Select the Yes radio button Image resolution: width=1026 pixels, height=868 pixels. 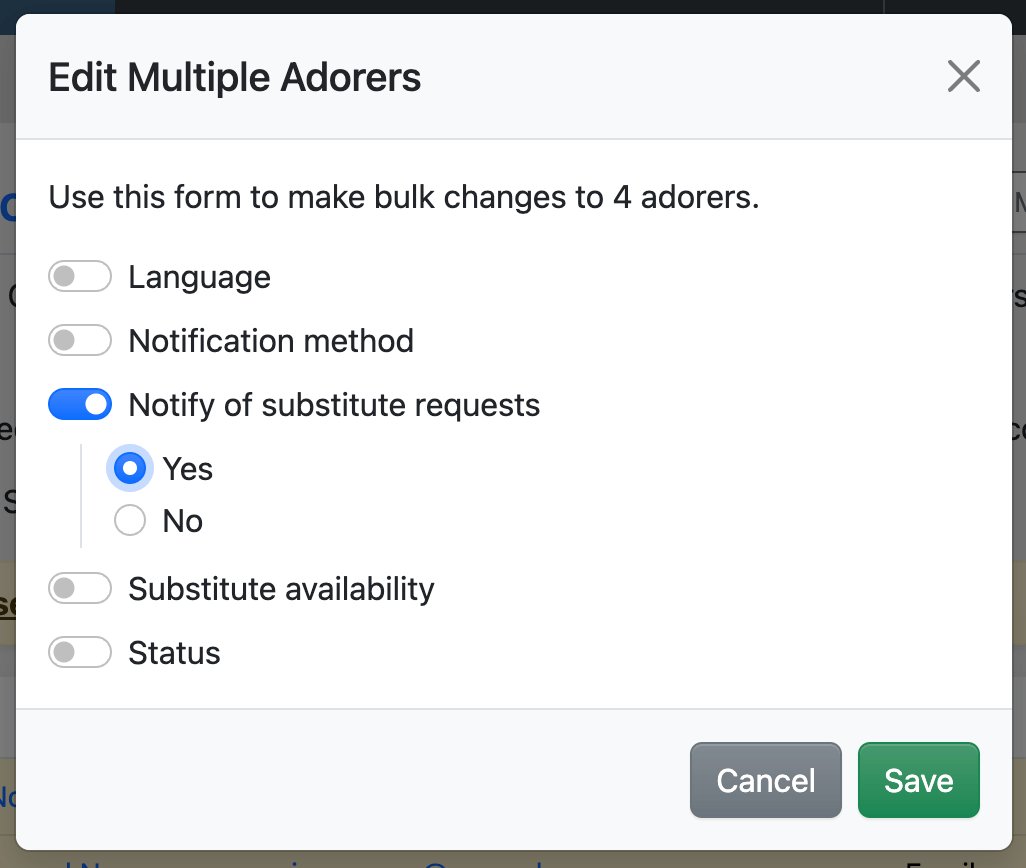click(x=130, y=469)
